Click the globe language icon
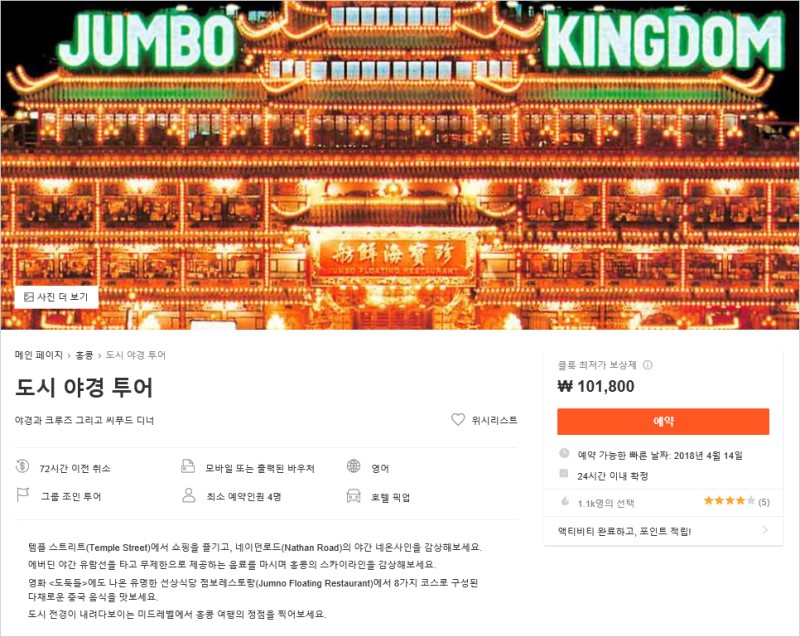Image resolution: width=800 pixels, height=637 pixels. pyautogui.click(x=354, y=466)
